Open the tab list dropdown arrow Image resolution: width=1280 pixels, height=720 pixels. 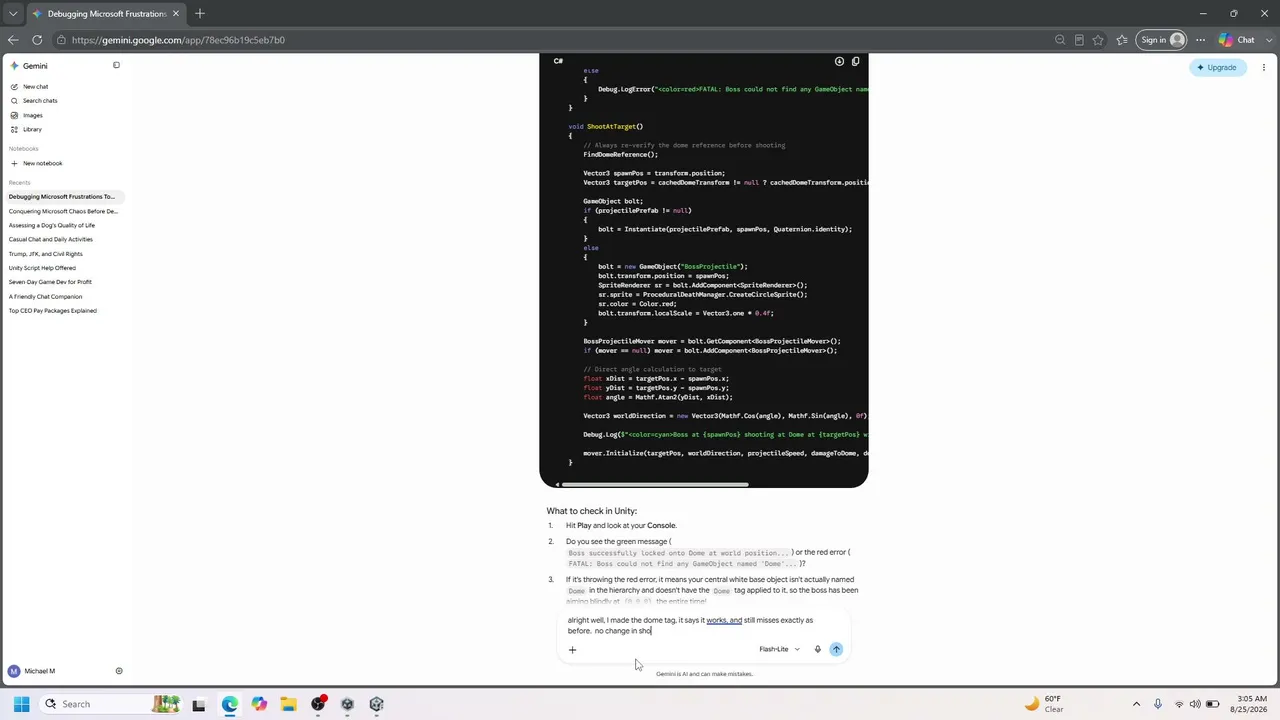[x=12, y=14]
